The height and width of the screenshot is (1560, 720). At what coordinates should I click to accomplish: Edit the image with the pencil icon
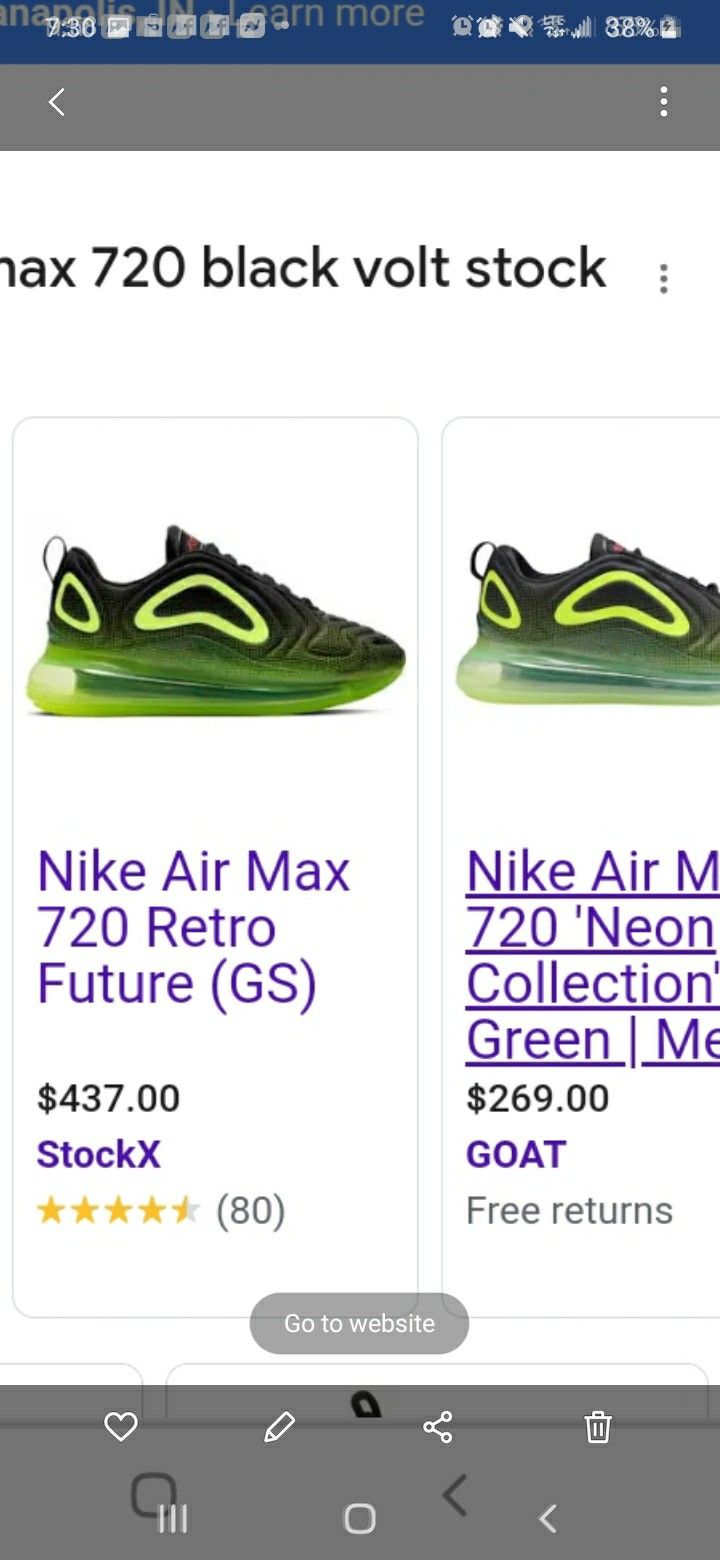click(280, 1427)
